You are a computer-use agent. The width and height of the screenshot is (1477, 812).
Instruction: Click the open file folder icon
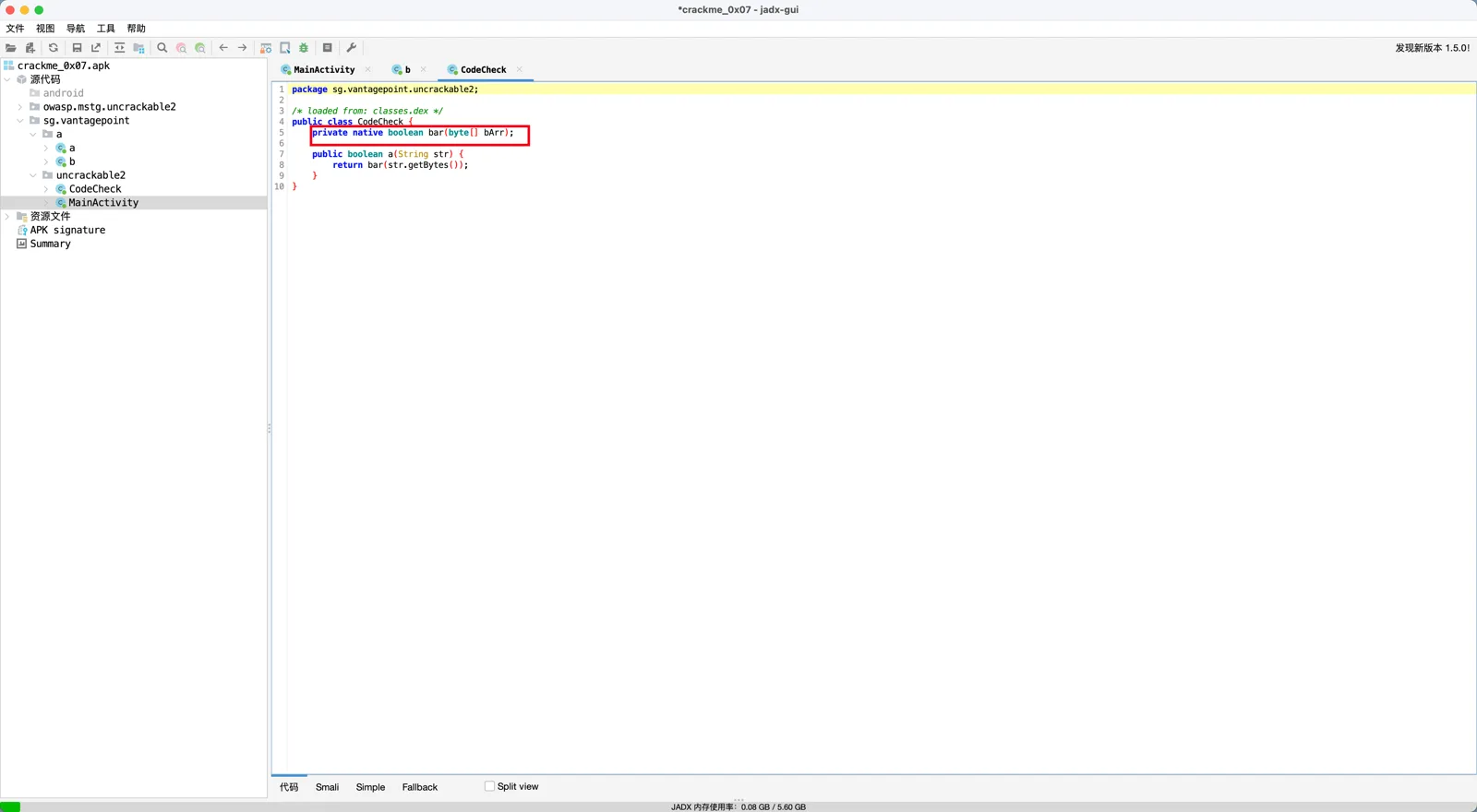11,48
